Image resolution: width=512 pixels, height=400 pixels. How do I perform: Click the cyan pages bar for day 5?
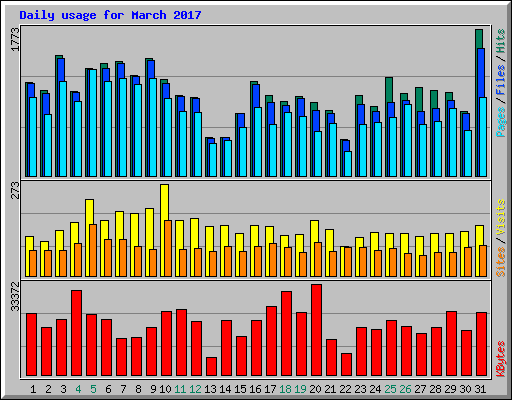(x=93, y=123)
